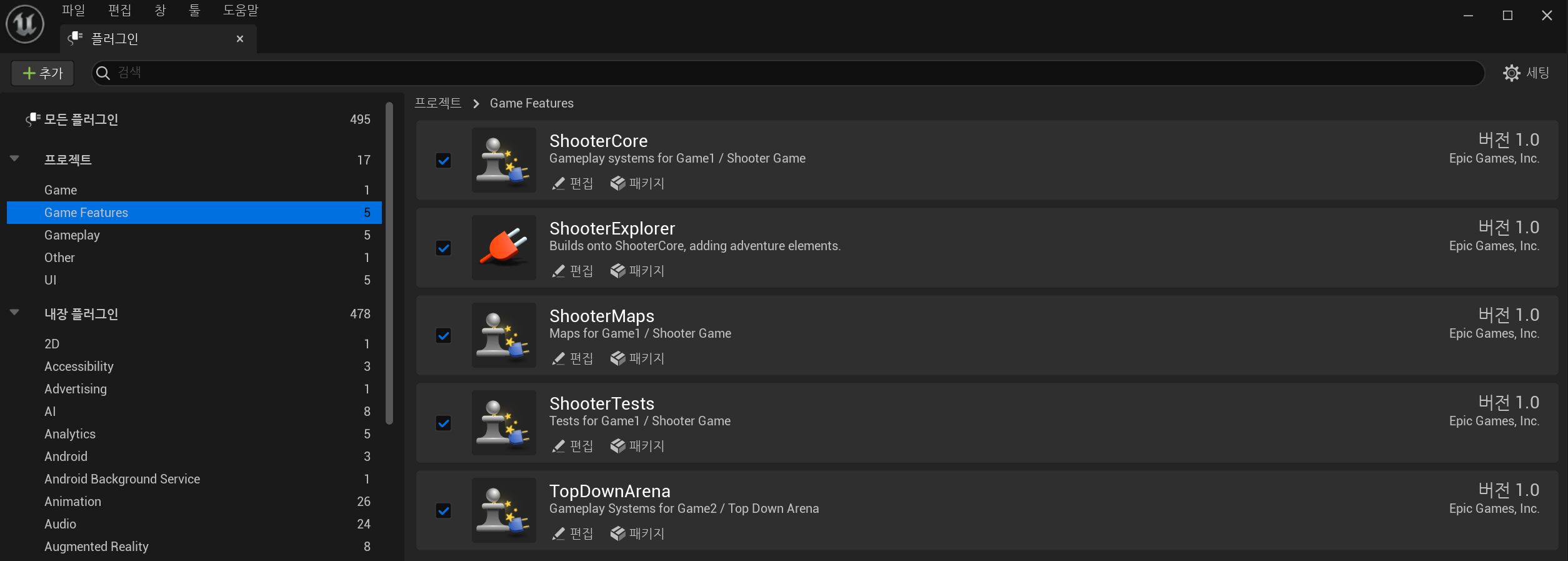Click the Game Features breadcrumb
This screenshot has height=561, width=1568.
point(532,103)
